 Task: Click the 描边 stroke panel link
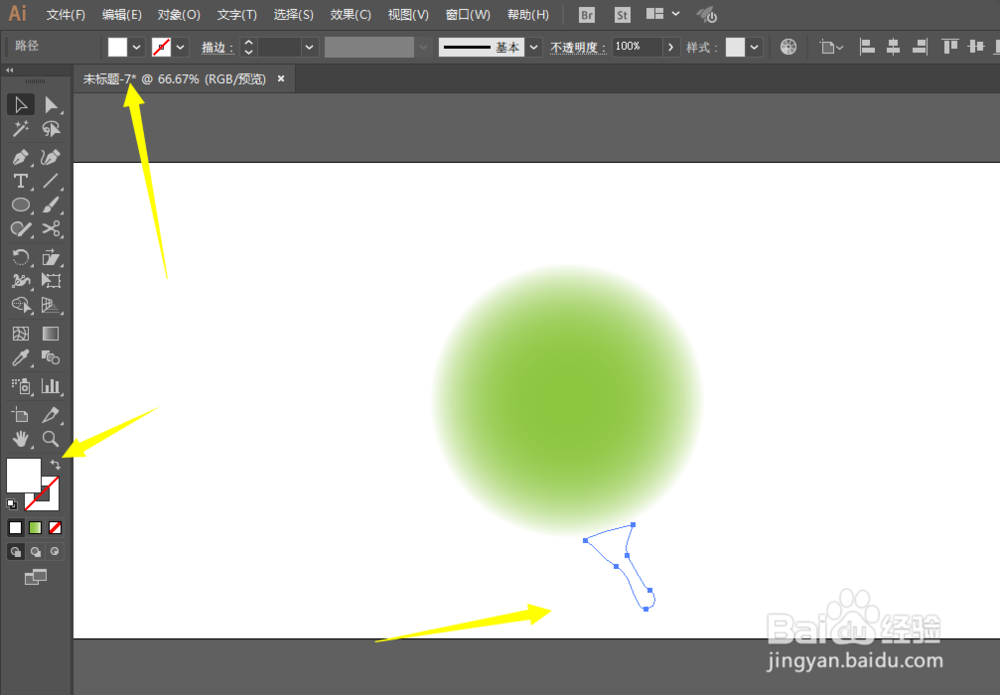pyautogui.click(x=217, y=47)
